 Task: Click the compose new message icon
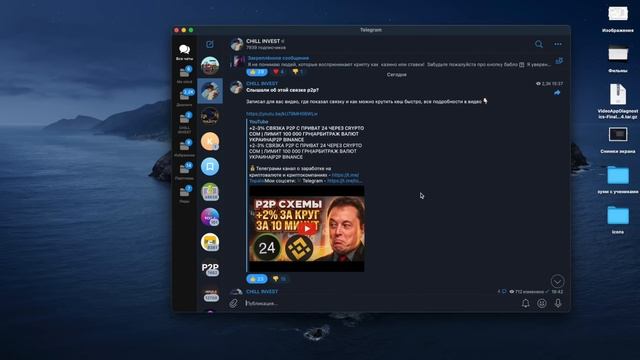click(210, 44)
